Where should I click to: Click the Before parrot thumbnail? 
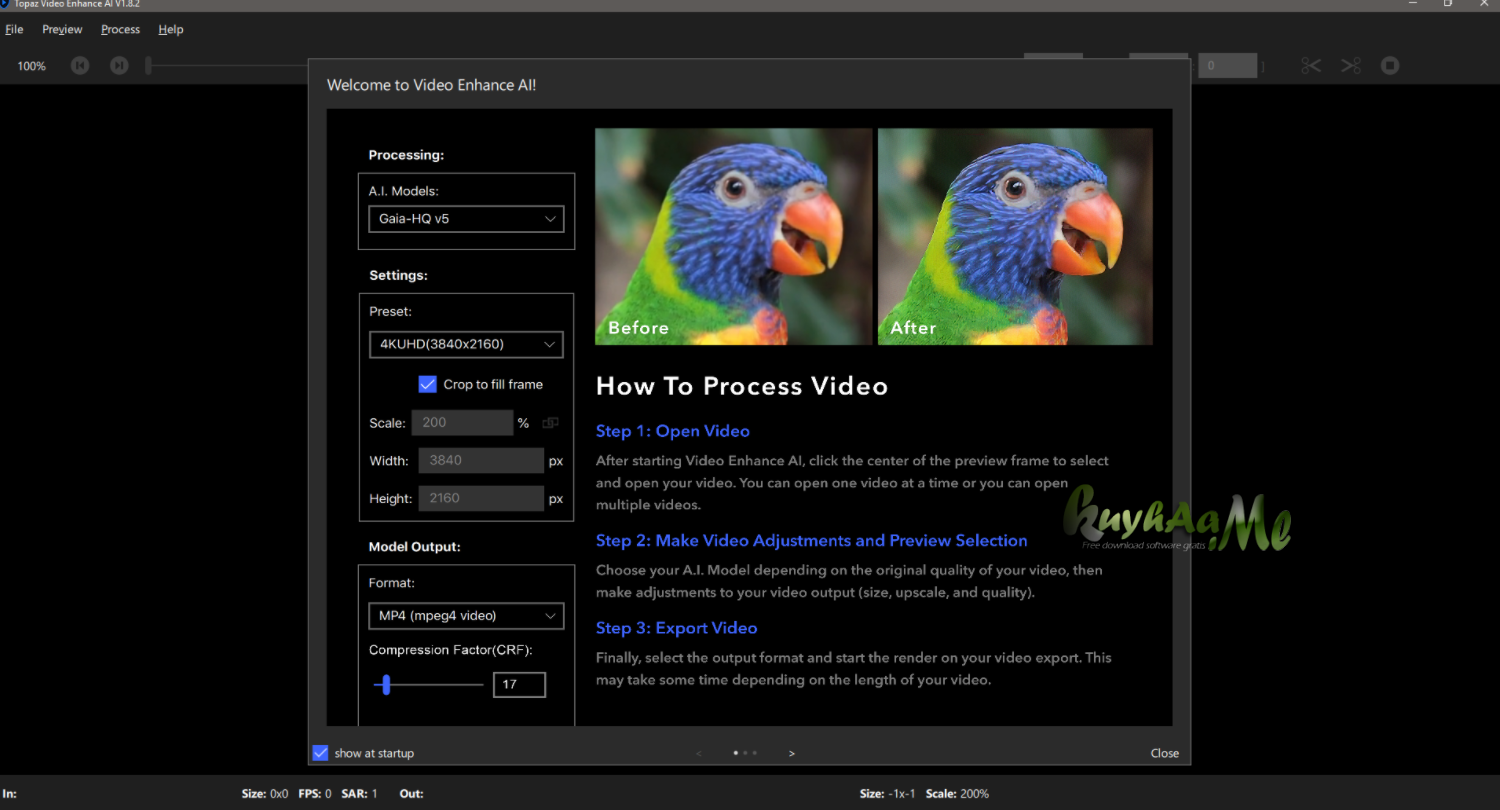734,237
